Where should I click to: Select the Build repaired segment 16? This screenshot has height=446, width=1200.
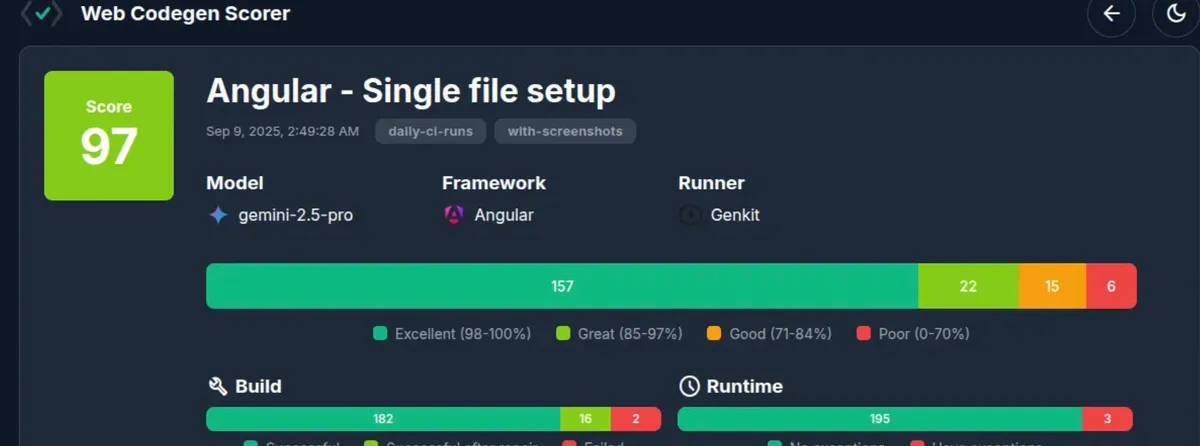pos(585,419)
